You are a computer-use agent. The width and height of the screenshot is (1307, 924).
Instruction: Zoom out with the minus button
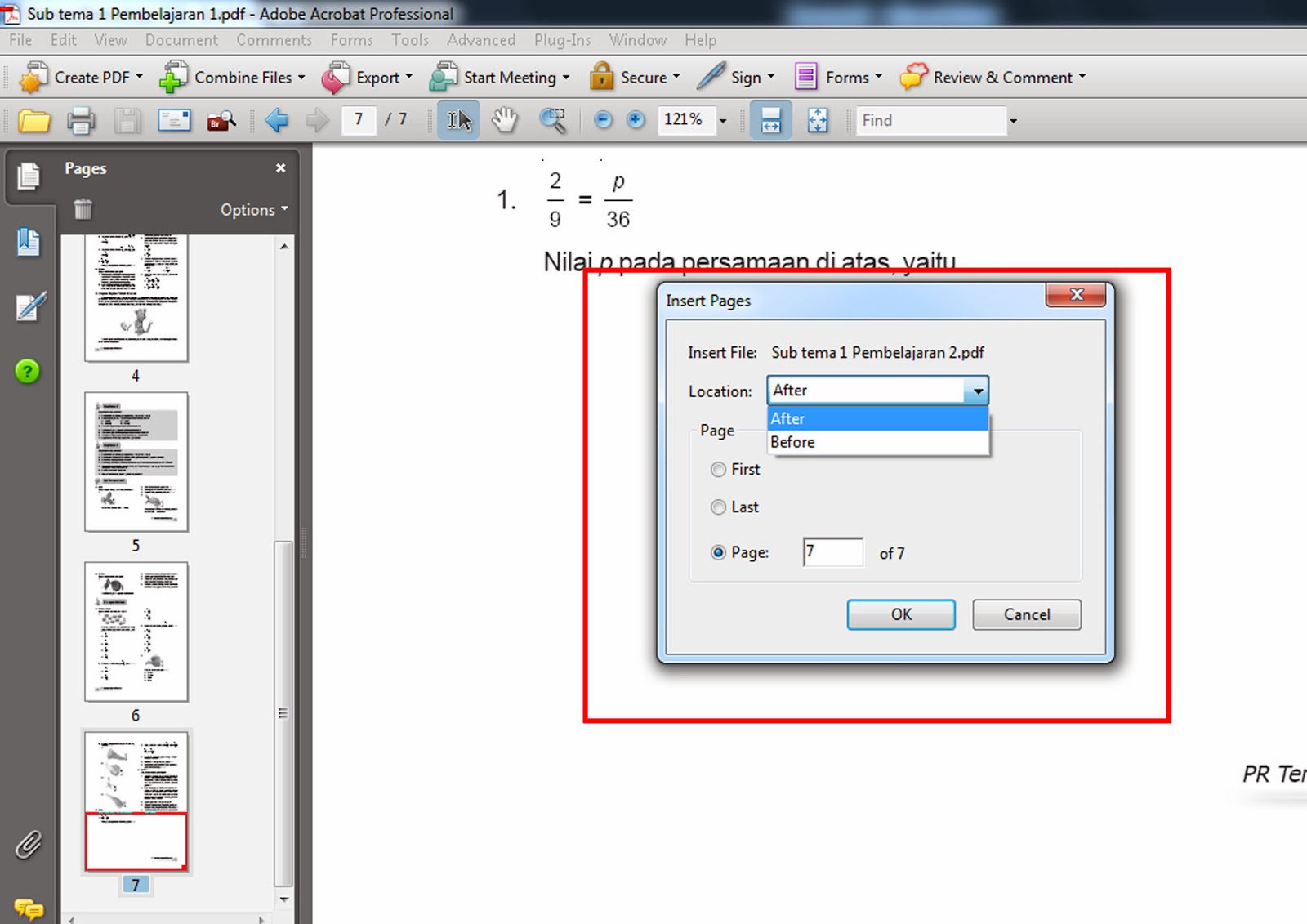click(603, 120)
